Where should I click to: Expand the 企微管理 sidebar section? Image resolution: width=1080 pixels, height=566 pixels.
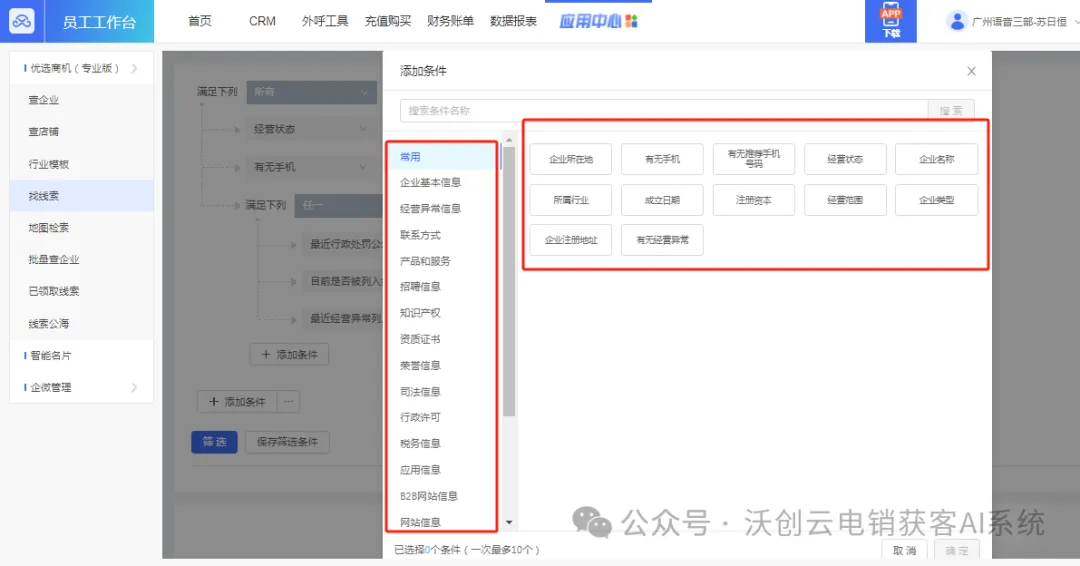(81, 388)
